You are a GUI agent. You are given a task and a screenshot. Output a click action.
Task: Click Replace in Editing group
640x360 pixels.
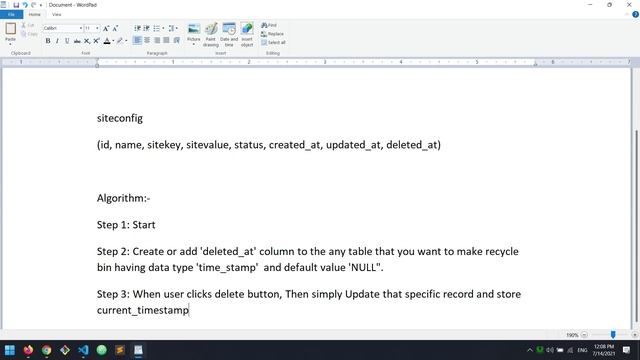(x=272, y=34)
